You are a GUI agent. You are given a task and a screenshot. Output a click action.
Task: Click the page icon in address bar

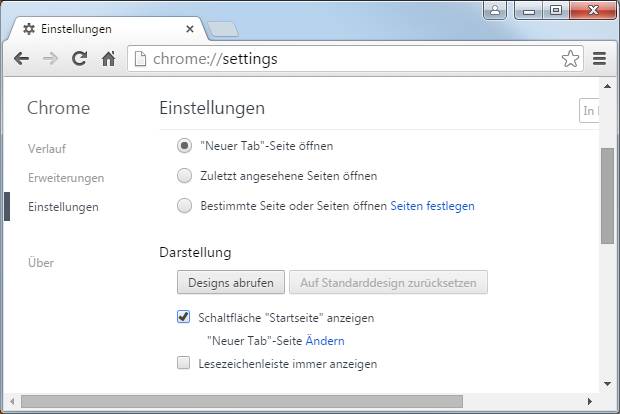pyautogui.click(x=140, y=59)
